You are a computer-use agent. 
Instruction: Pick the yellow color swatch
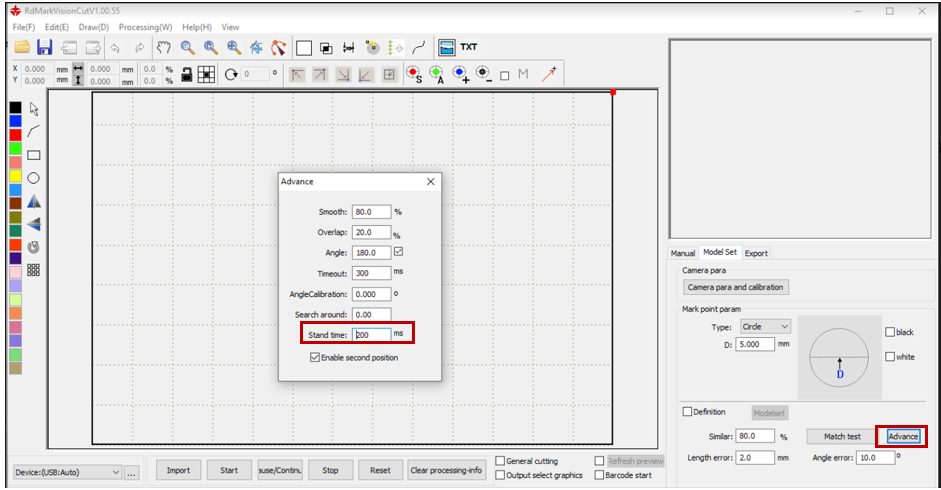[x=16, y=176]
